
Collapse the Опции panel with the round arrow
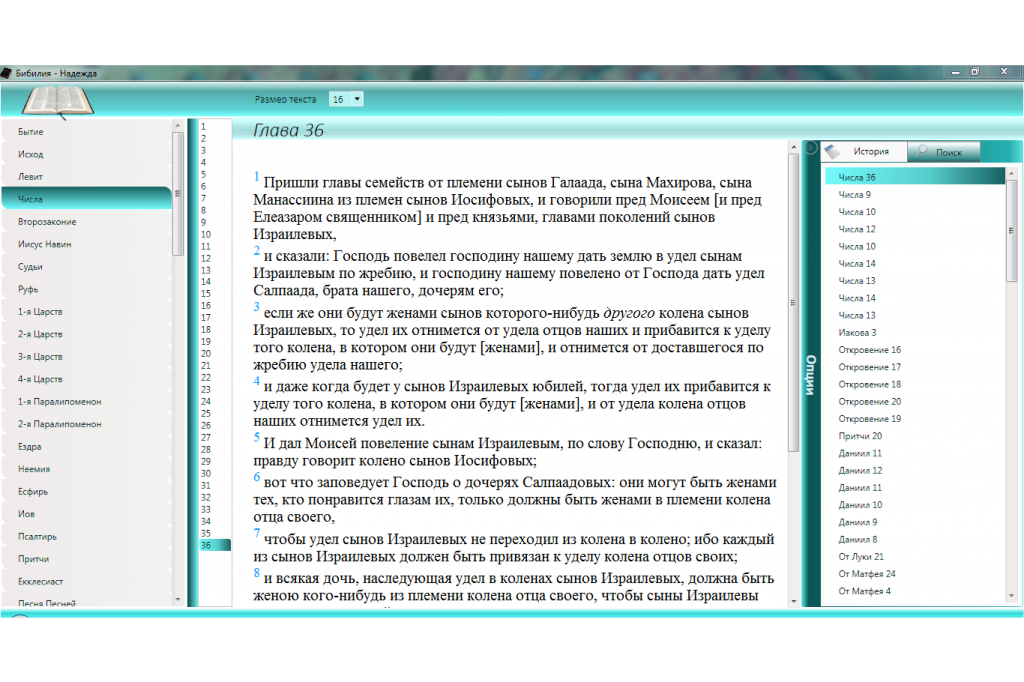point(811,148)
